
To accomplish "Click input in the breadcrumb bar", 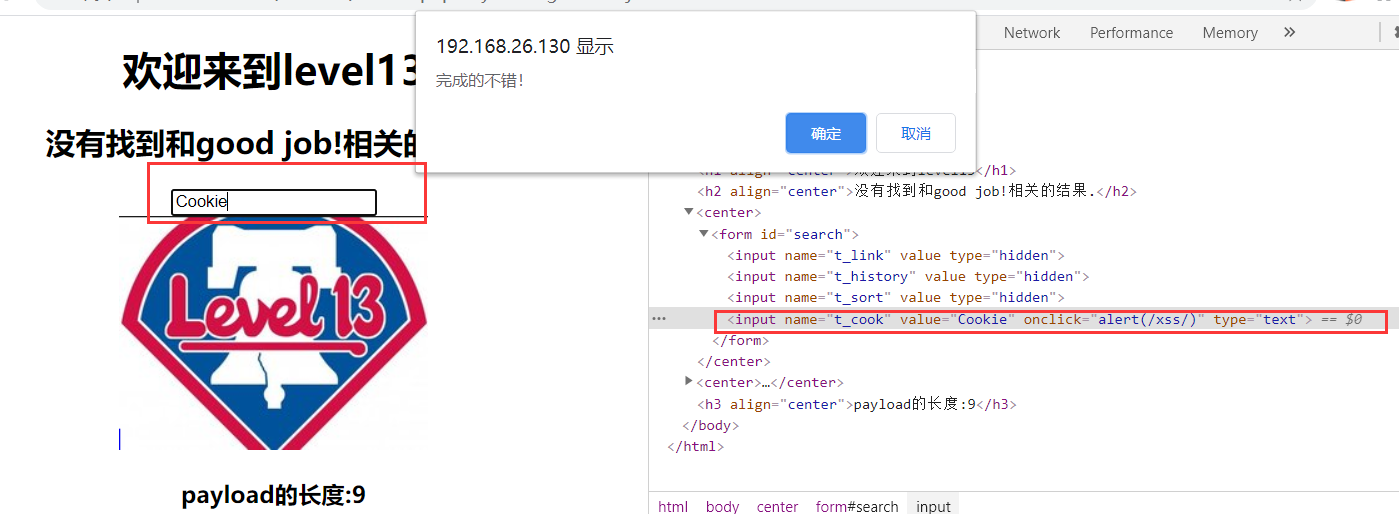I will [x=933, y=506].
